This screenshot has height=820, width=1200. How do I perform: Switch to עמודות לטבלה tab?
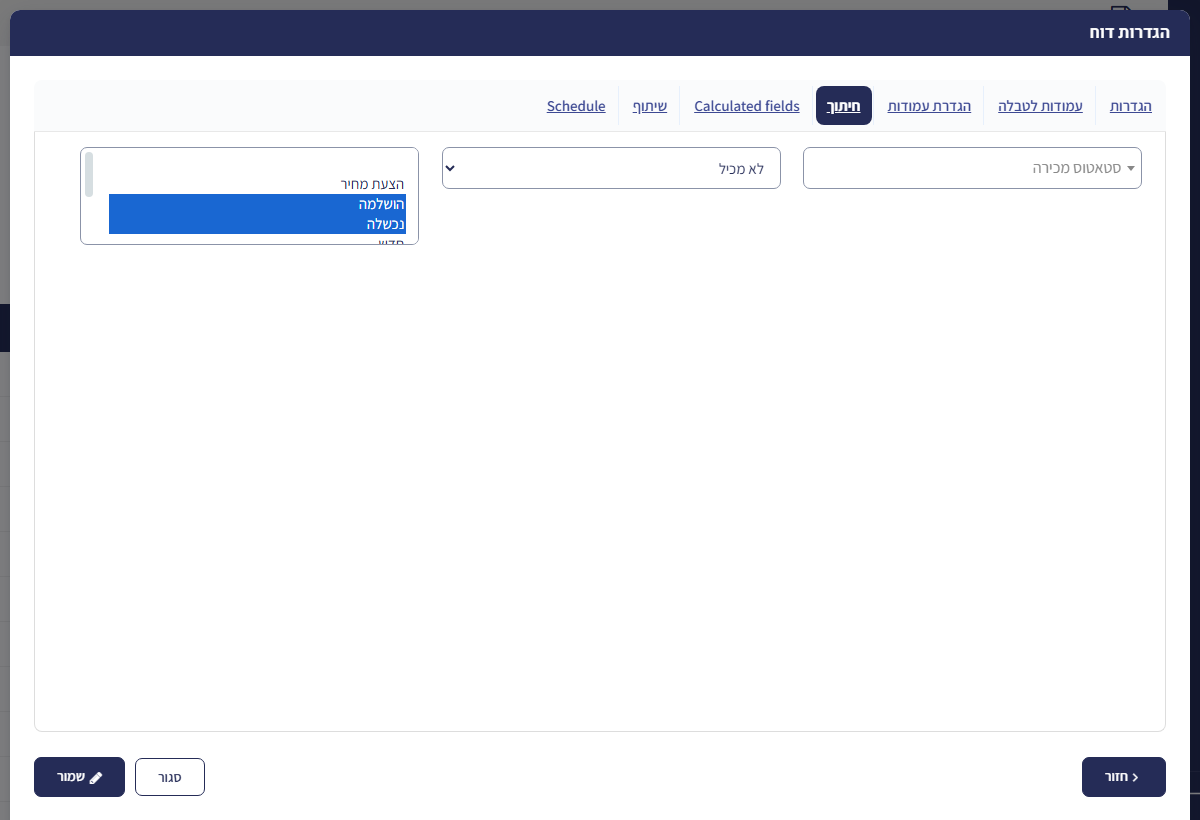tap(1040, 106)
